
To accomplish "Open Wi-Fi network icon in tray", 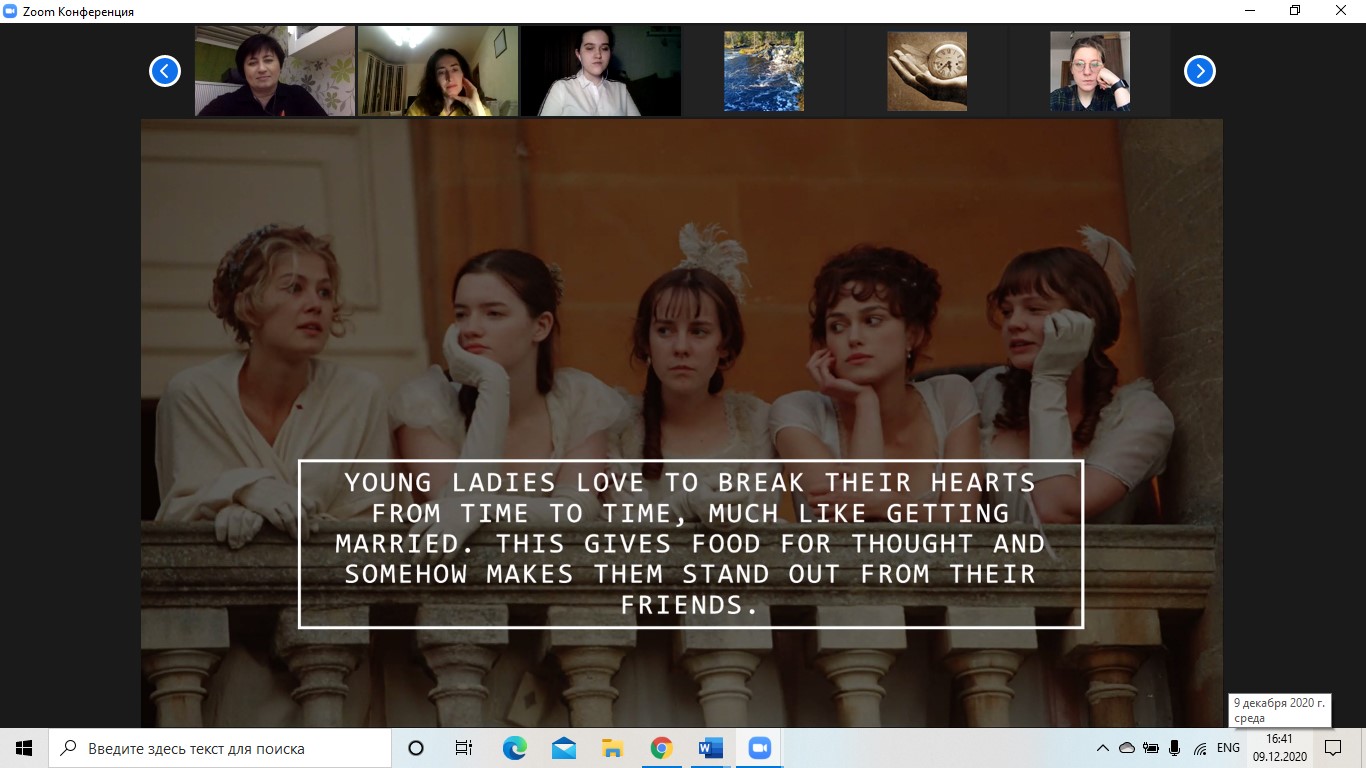I will (1200, 748).
